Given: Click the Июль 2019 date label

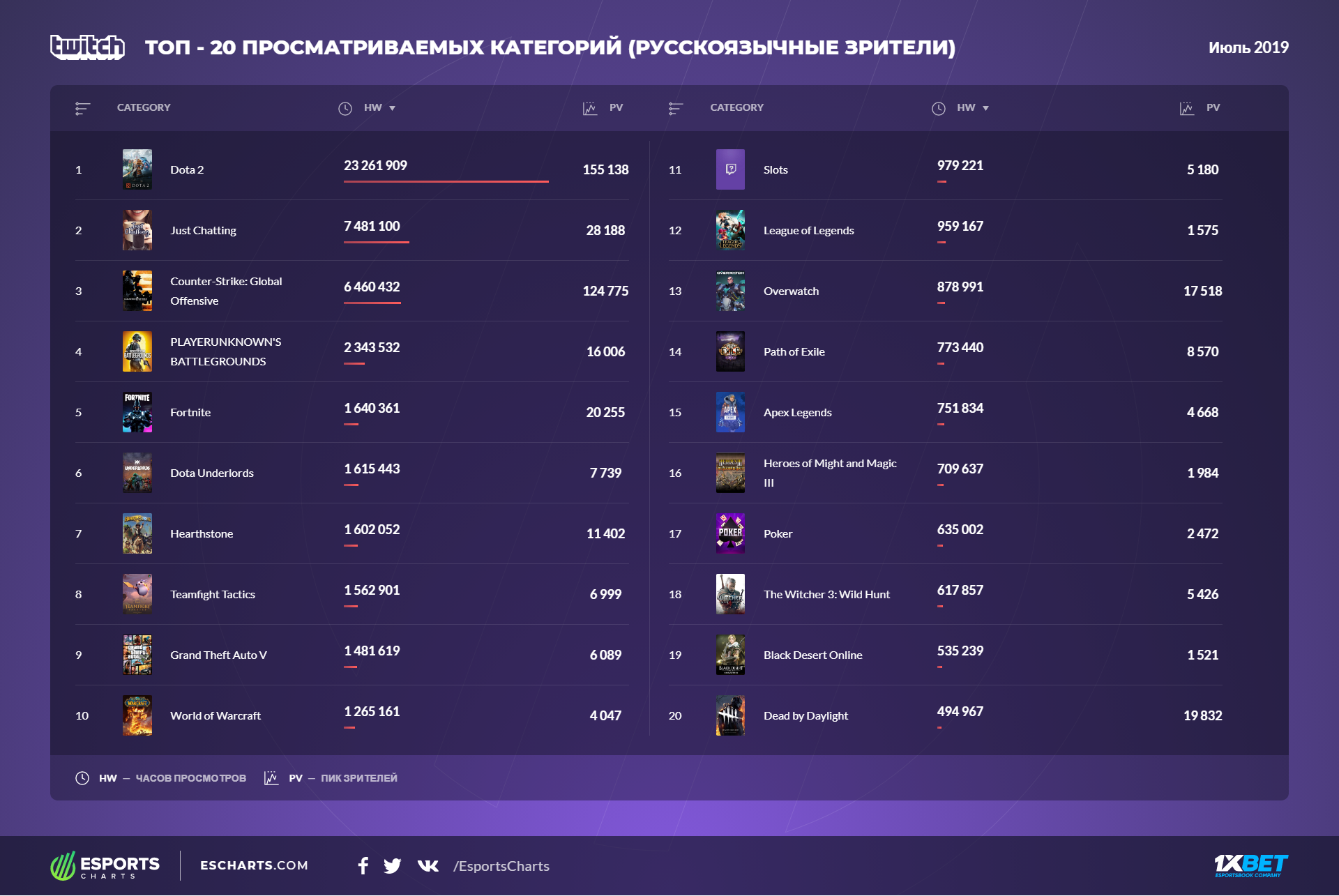Looking at the screenshot, I should pyautogui.click(x=1248, y=47).
